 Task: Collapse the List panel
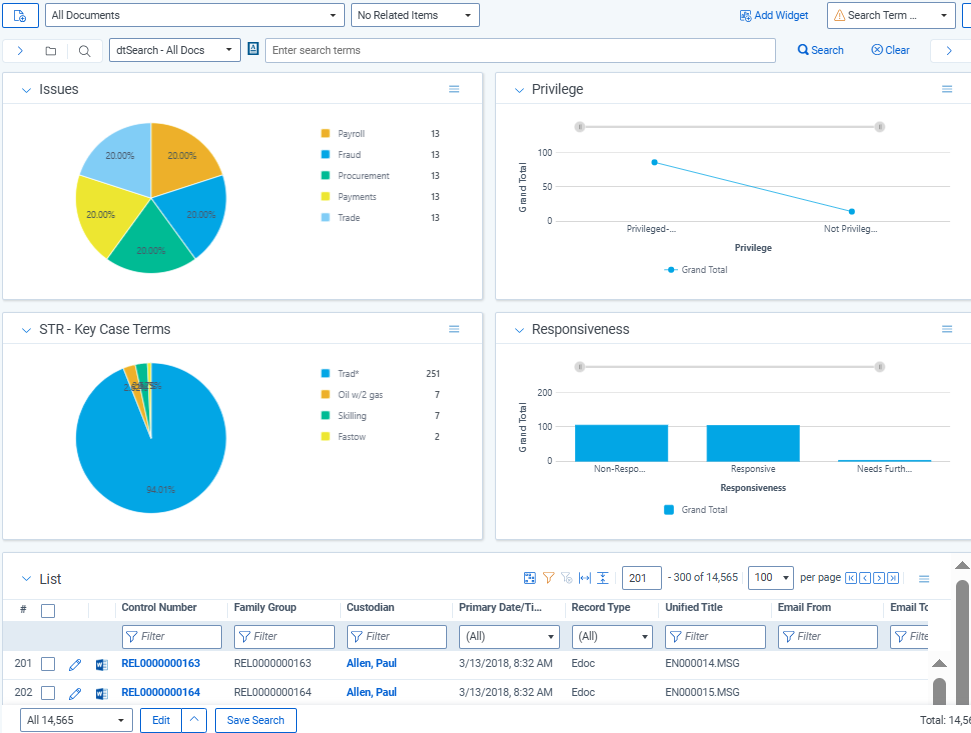point(26,579)
